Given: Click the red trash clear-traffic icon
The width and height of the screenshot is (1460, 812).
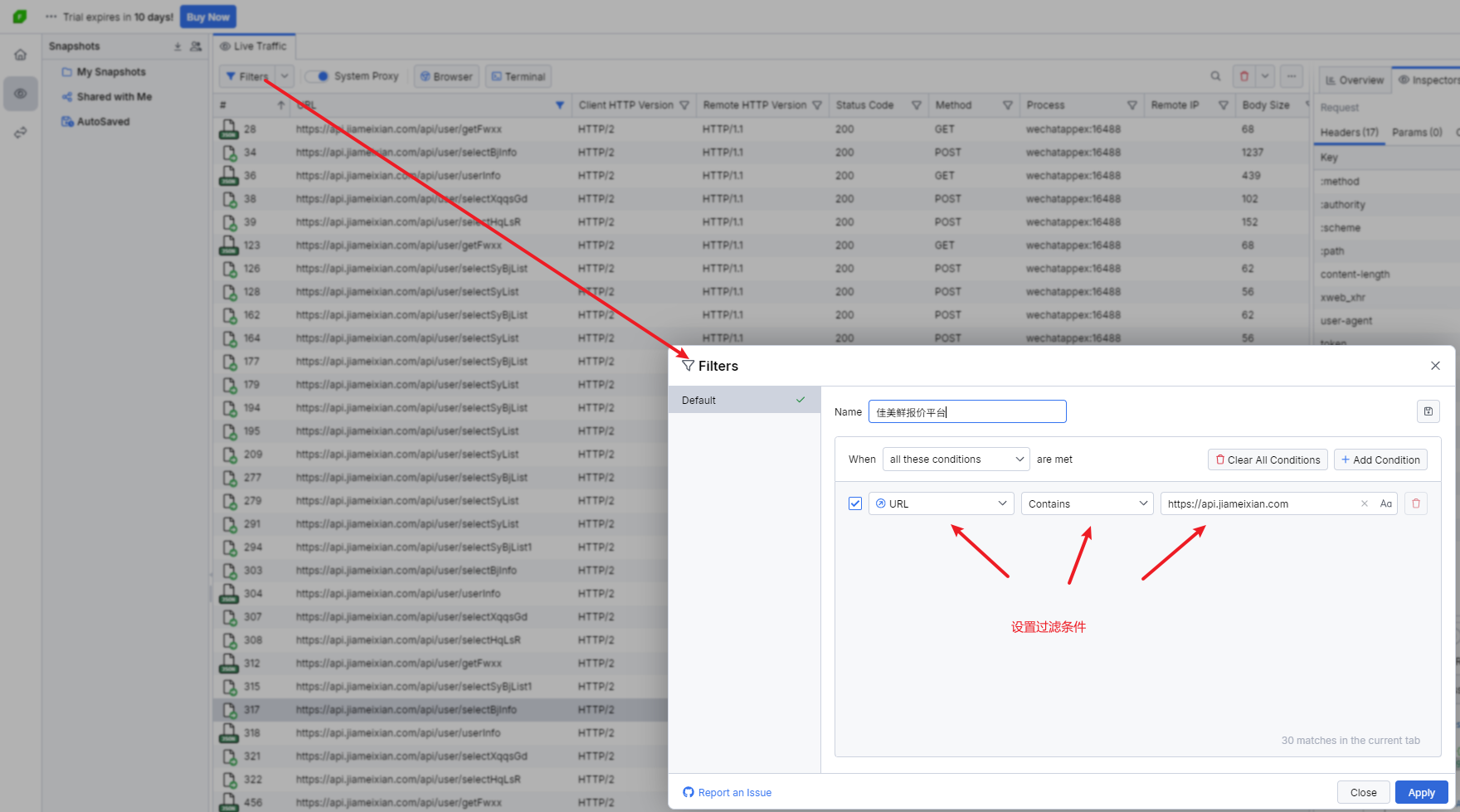Looking at the screenshot, I should coord(1243,76).
